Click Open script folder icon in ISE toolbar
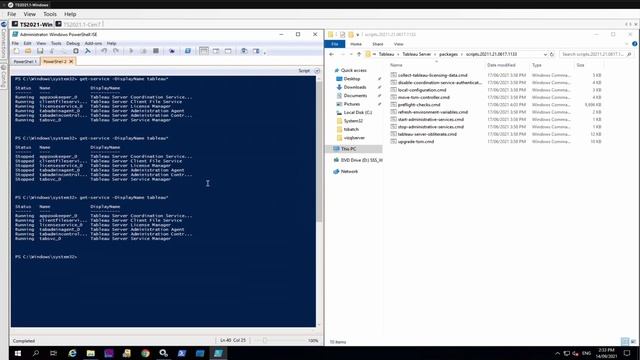The image size is (640, 360). (28, 51)
